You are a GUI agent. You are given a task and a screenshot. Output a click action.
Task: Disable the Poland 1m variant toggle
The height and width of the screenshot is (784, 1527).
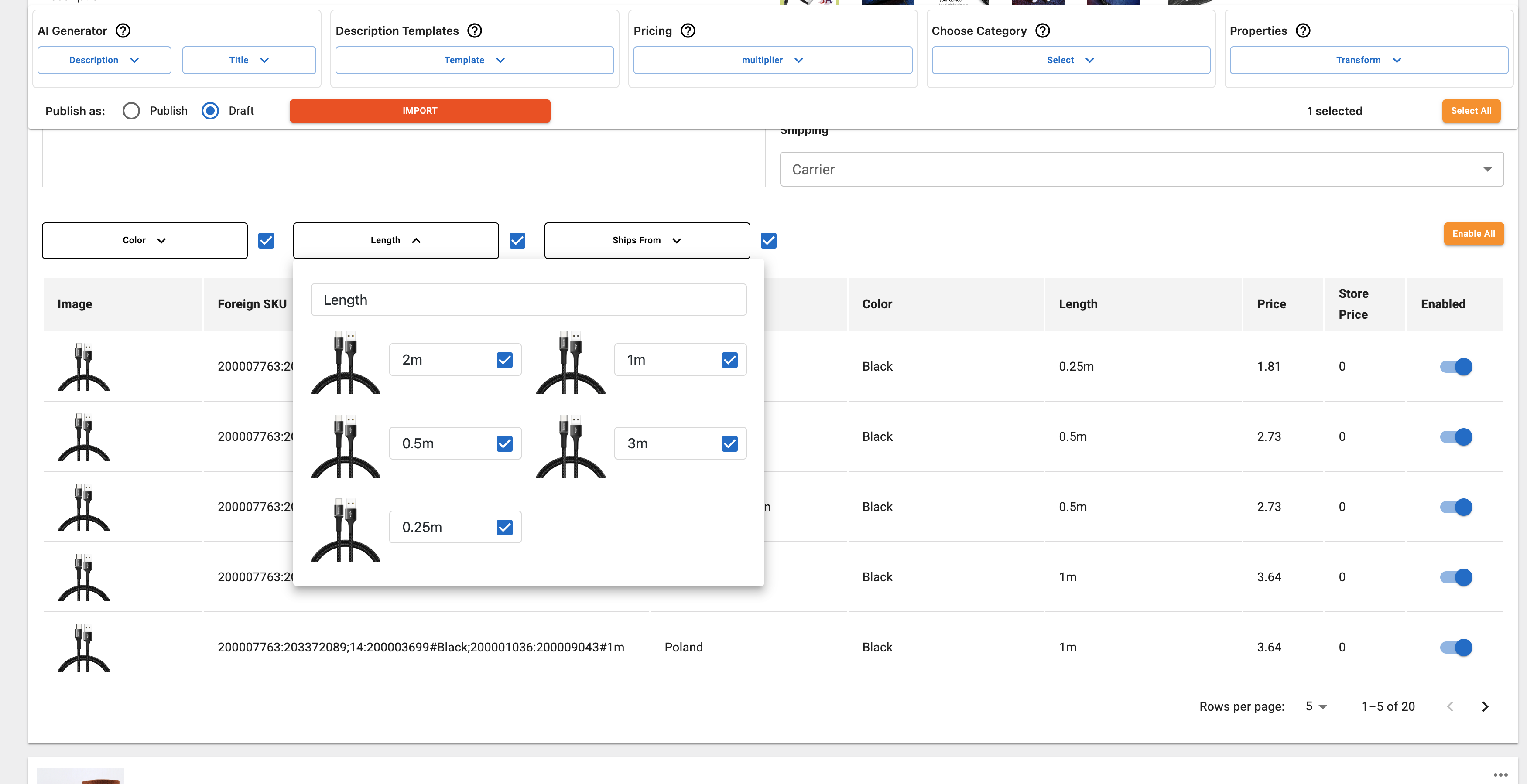point(1456,647)
